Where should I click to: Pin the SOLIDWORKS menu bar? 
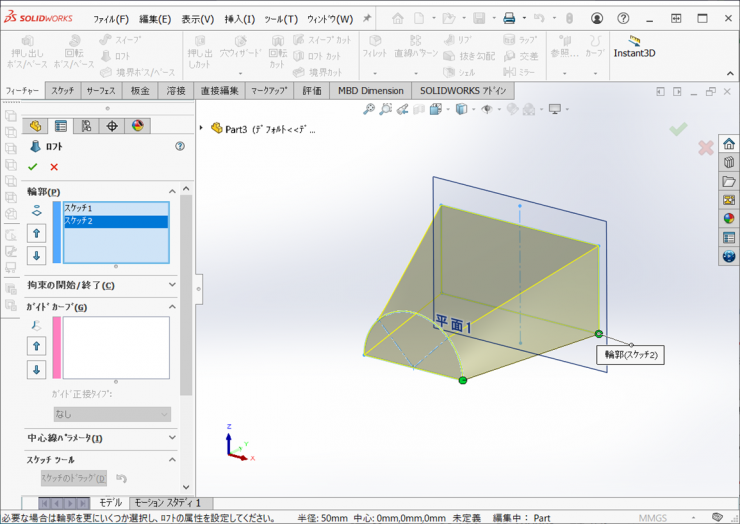tap(367, 18)
